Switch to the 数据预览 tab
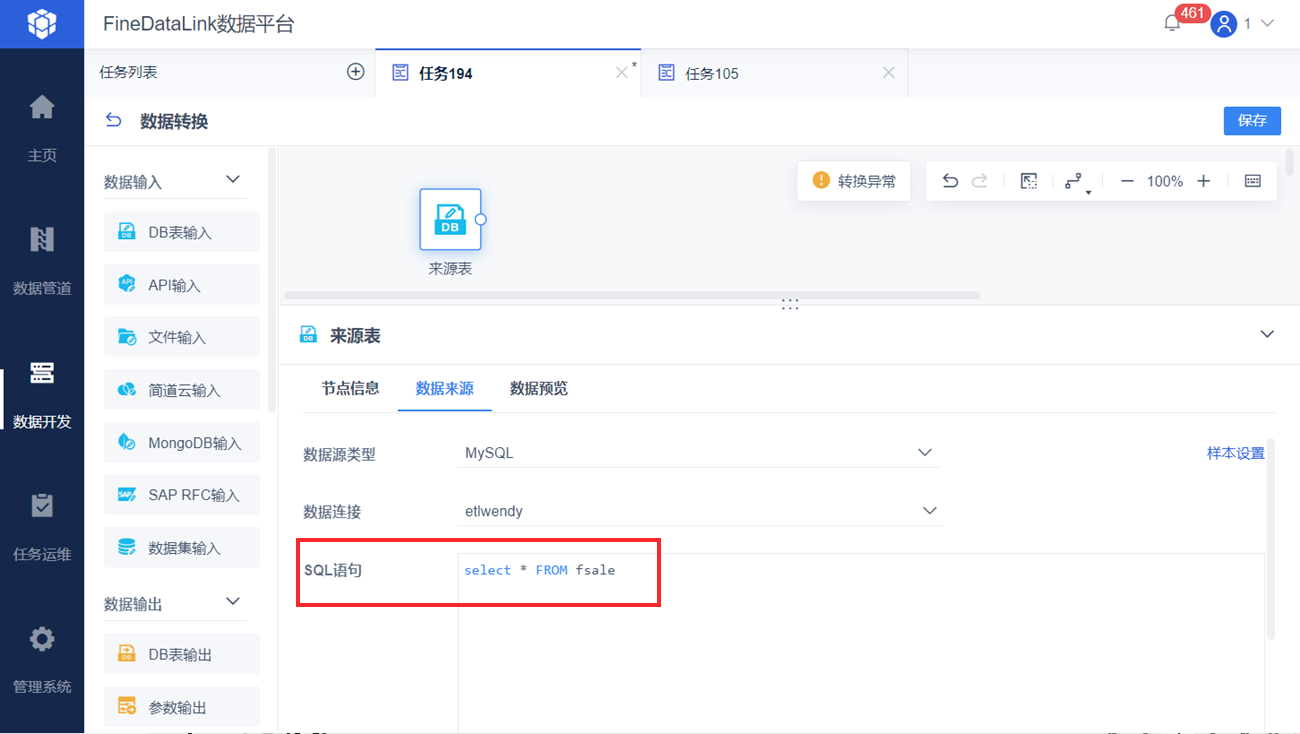 pos(539,388)
